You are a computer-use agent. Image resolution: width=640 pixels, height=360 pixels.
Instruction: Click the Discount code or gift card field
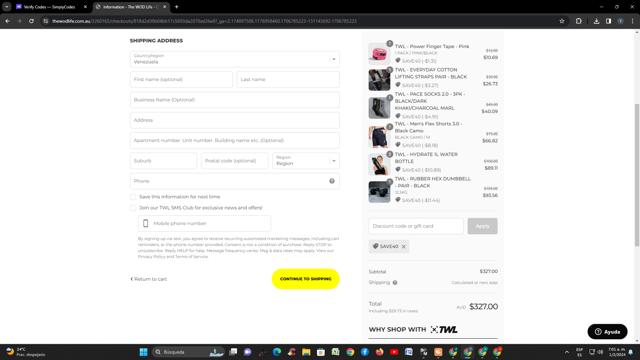[416, 226]
